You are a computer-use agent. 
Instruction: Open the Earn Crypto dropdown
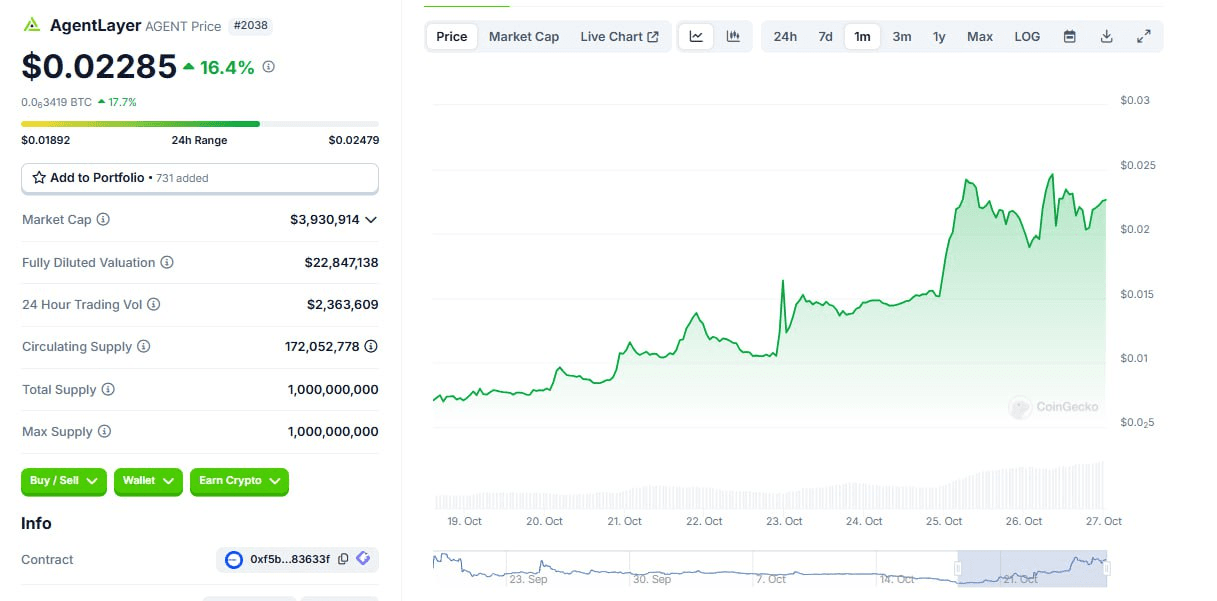(239, 481)
